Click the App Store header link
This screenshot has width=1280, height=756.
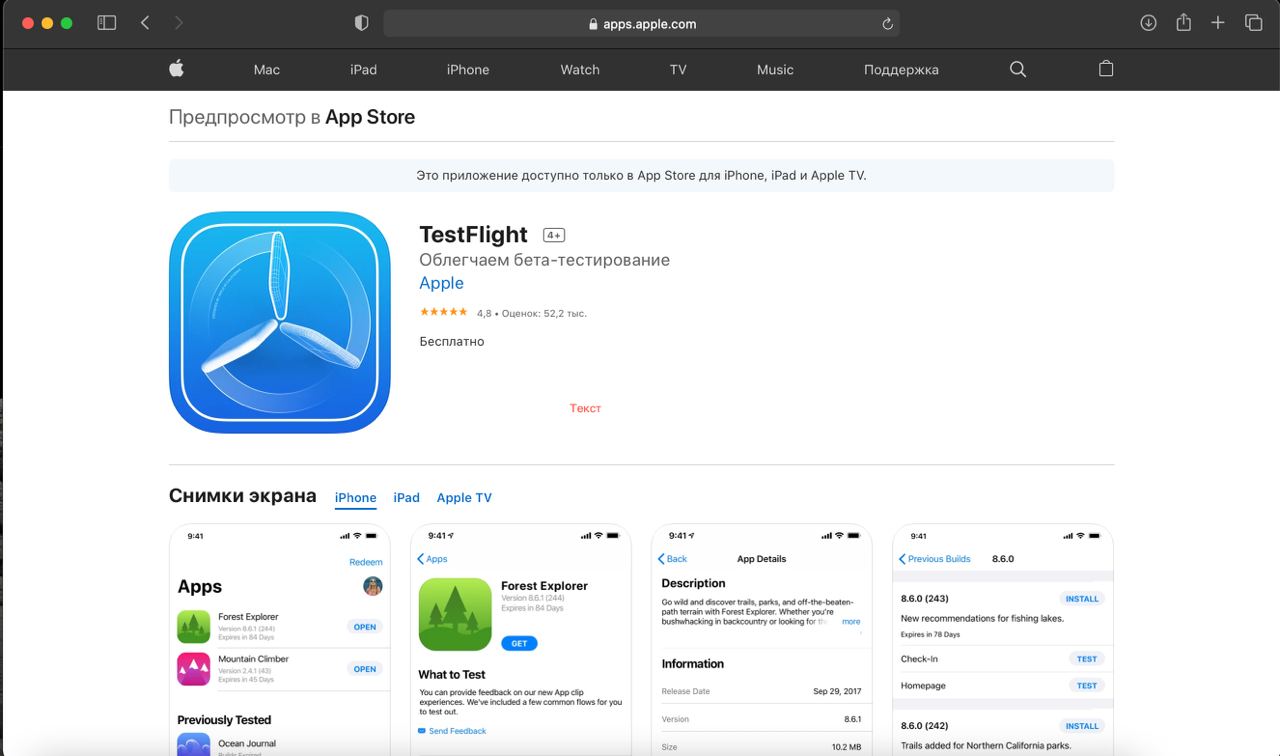coord(370,117)
